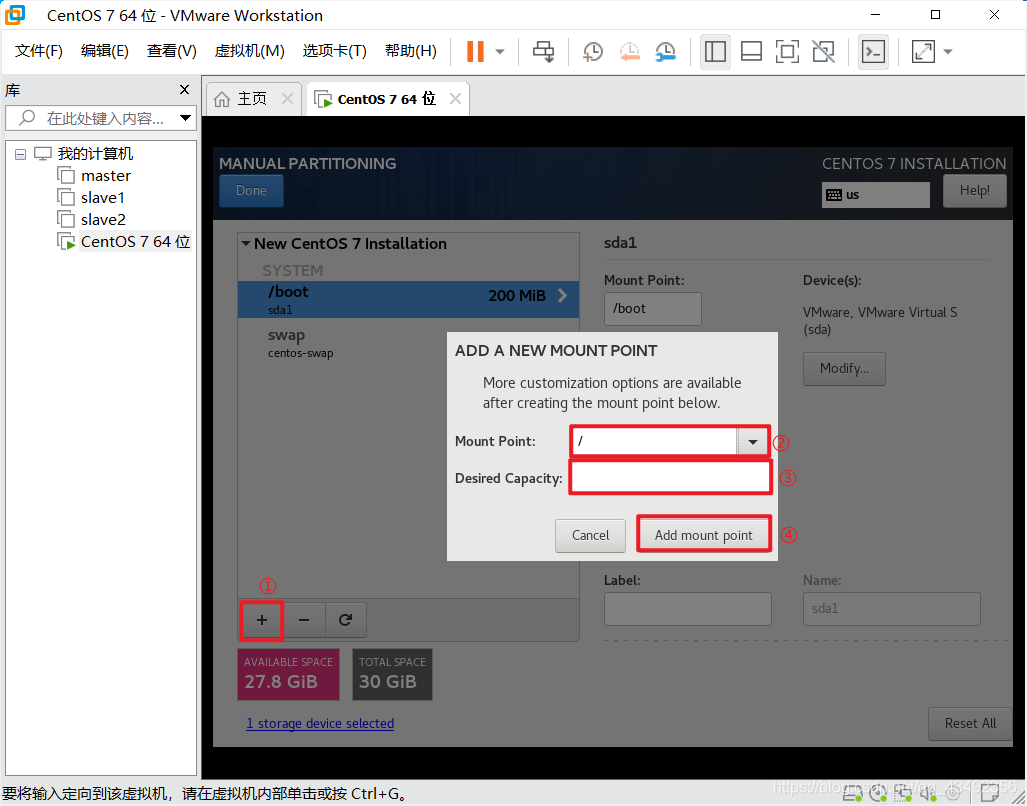Close the library panel
Image resolution: width=1027 pixels, height=806 pixels.
click(x=185, y=90)
